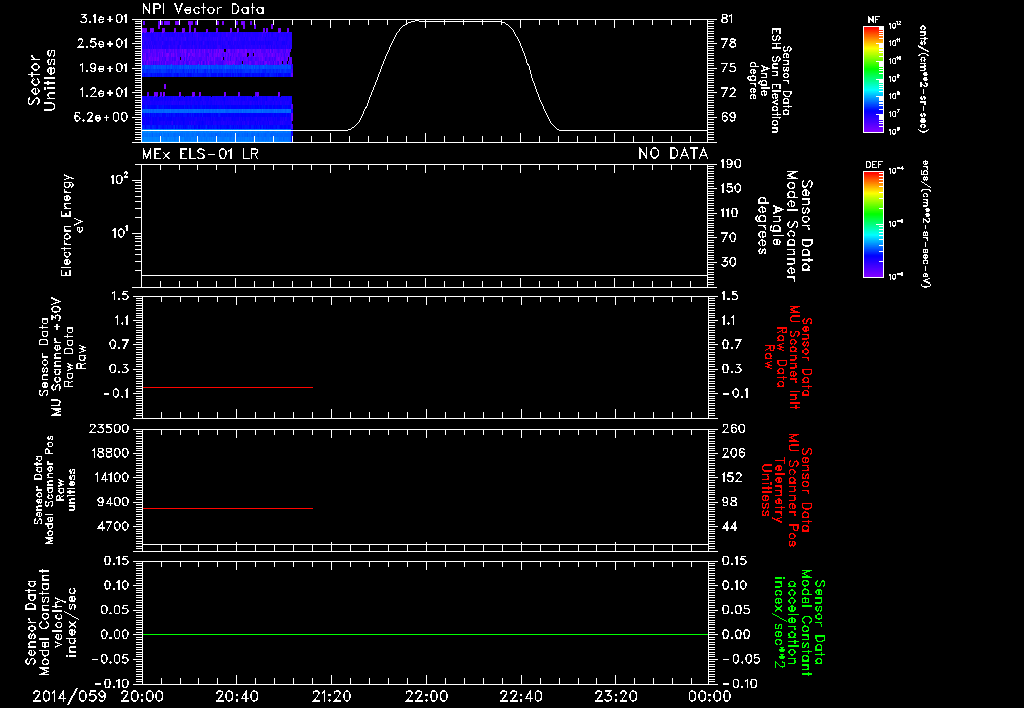Viewport: 1024px width, 708px height.
Task: Click the green 'Model Constant acceleration' label
Action: (799, 622)
